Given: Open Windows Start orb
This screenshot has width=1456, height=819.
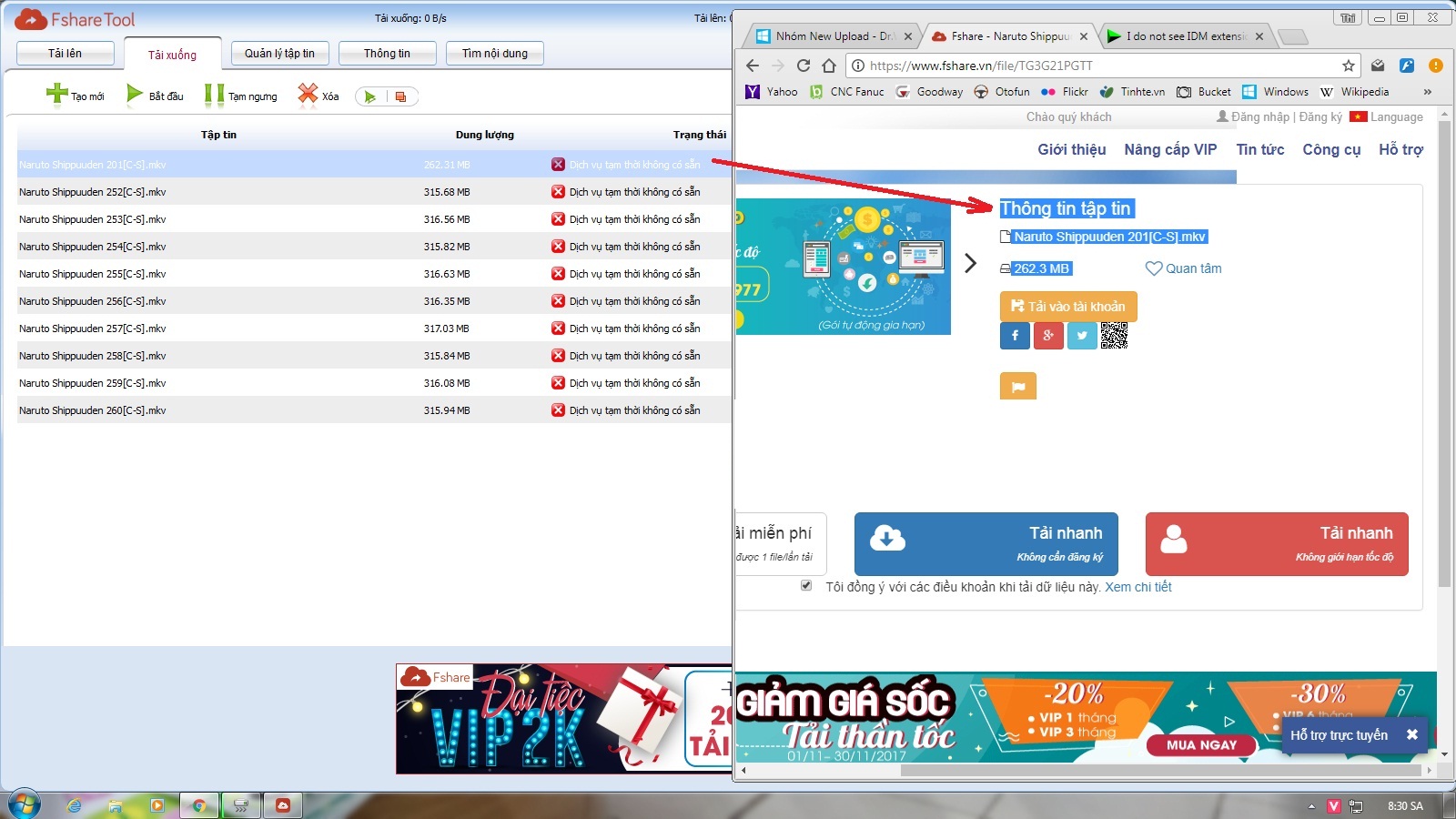Looking at the screenshot, I should [23, 805].
